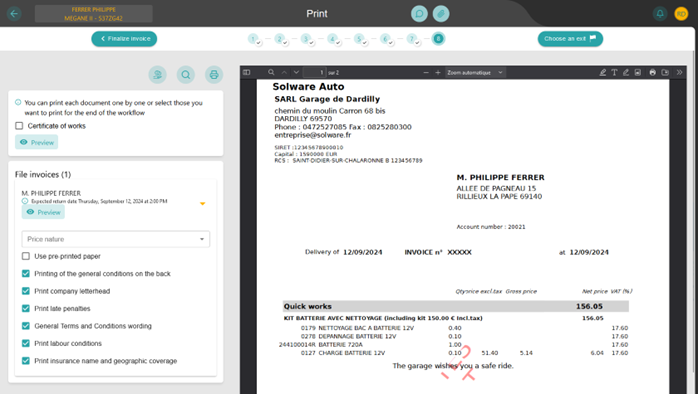
Task: Click the round magnifier search icon
Action: tap(186, 75)
